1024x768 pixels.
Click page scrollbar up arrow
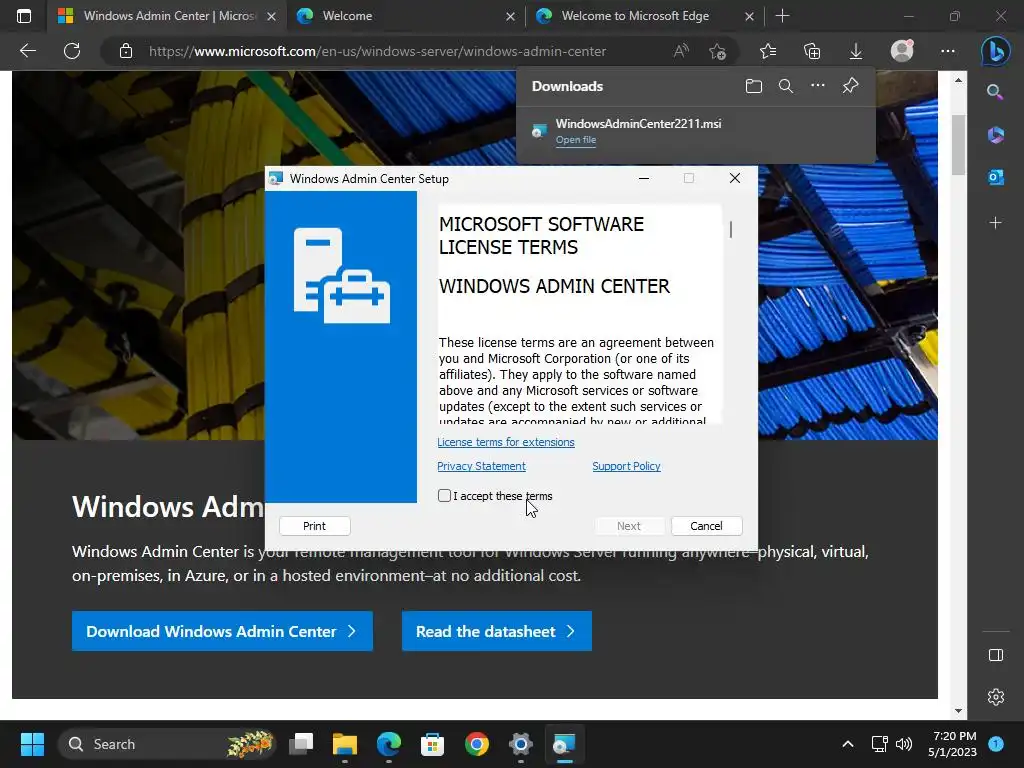[x=958, y=80]
